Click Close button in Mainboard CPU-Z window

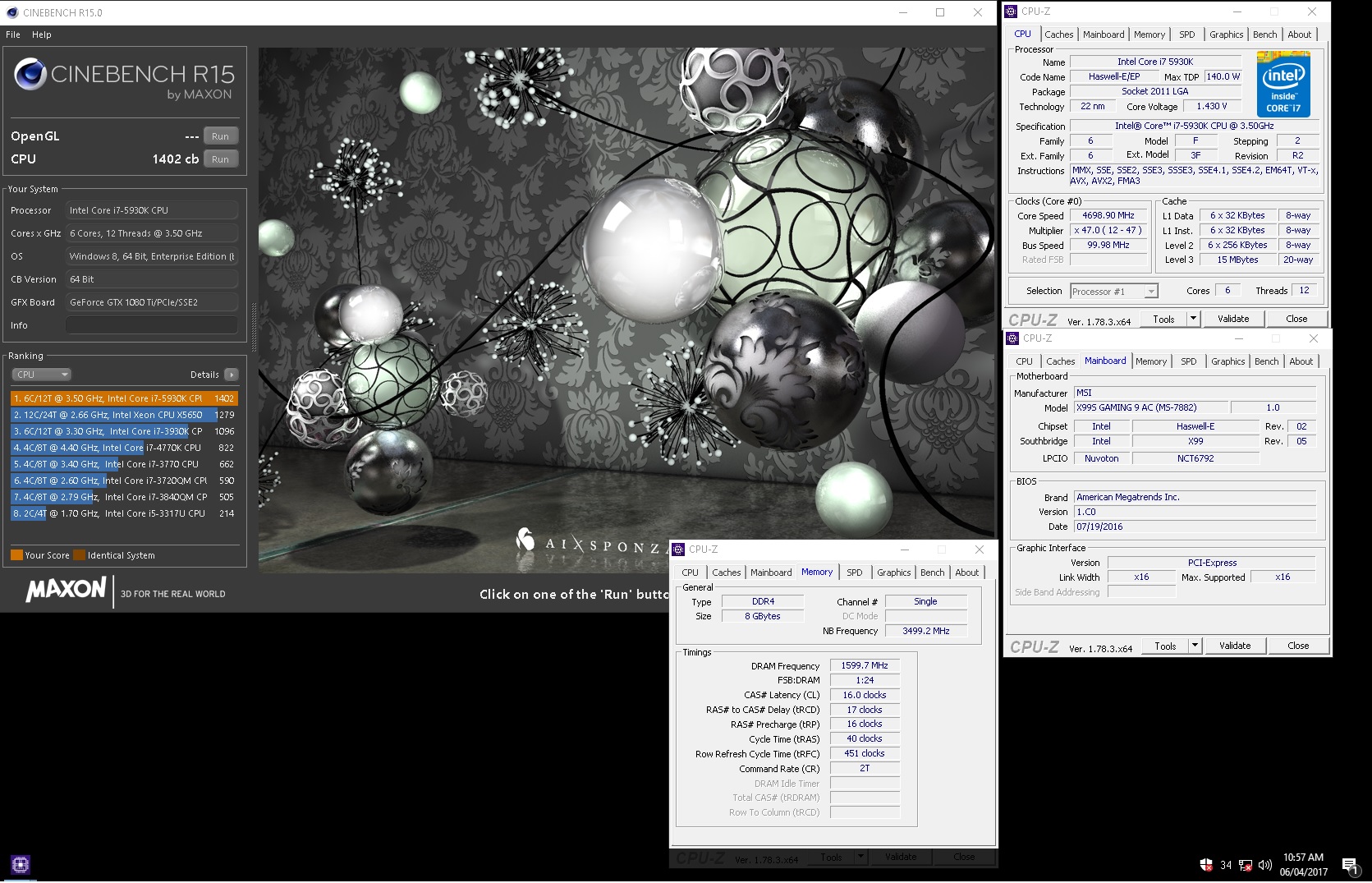1299,646
